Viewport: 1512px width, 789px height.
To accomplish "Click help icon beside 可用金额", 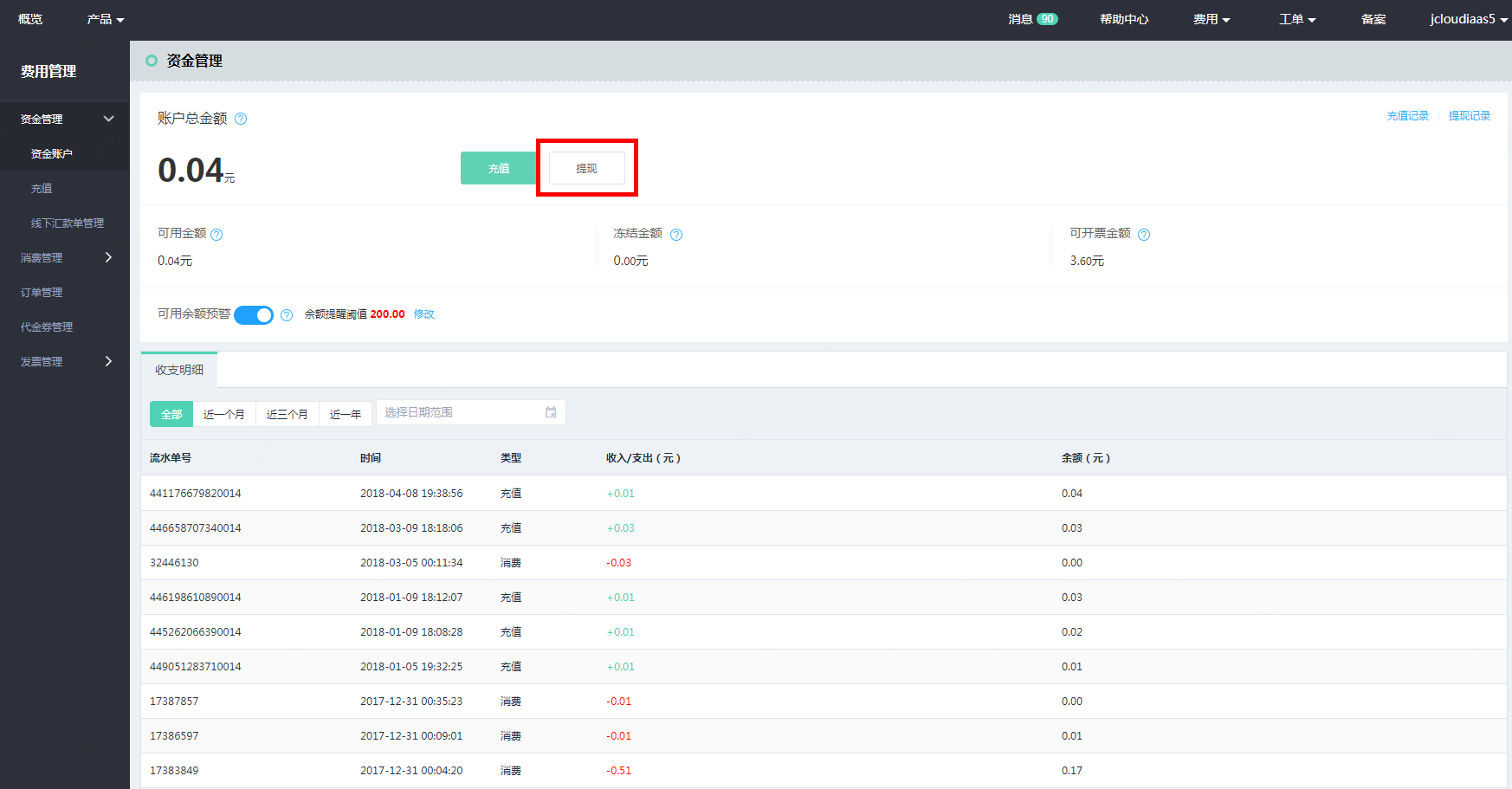I will pyautogui.click(x=216, y=235).
